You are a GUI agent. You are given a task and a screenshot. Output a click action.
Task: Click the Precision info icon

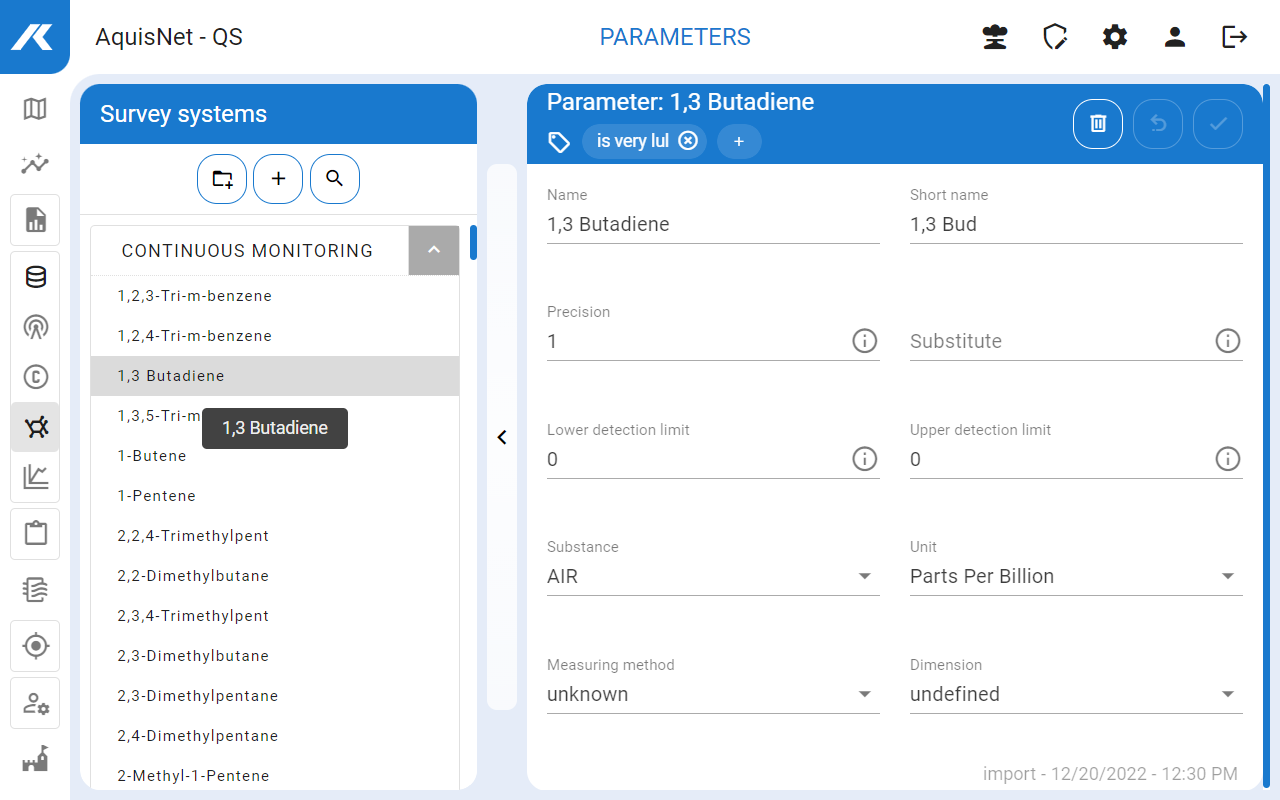click(x=864, y=341)
